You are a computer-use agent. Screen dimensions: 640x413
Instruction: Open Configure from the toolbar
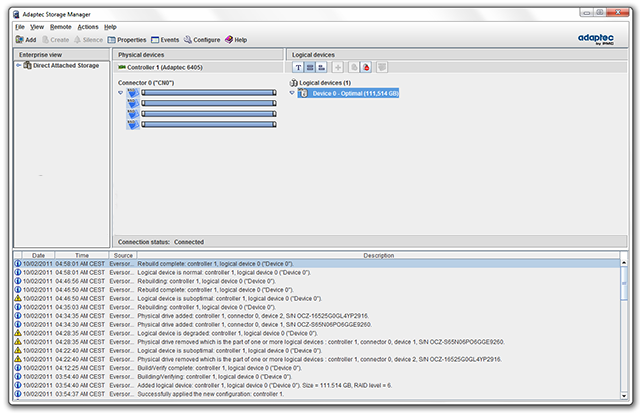point(202,40)
